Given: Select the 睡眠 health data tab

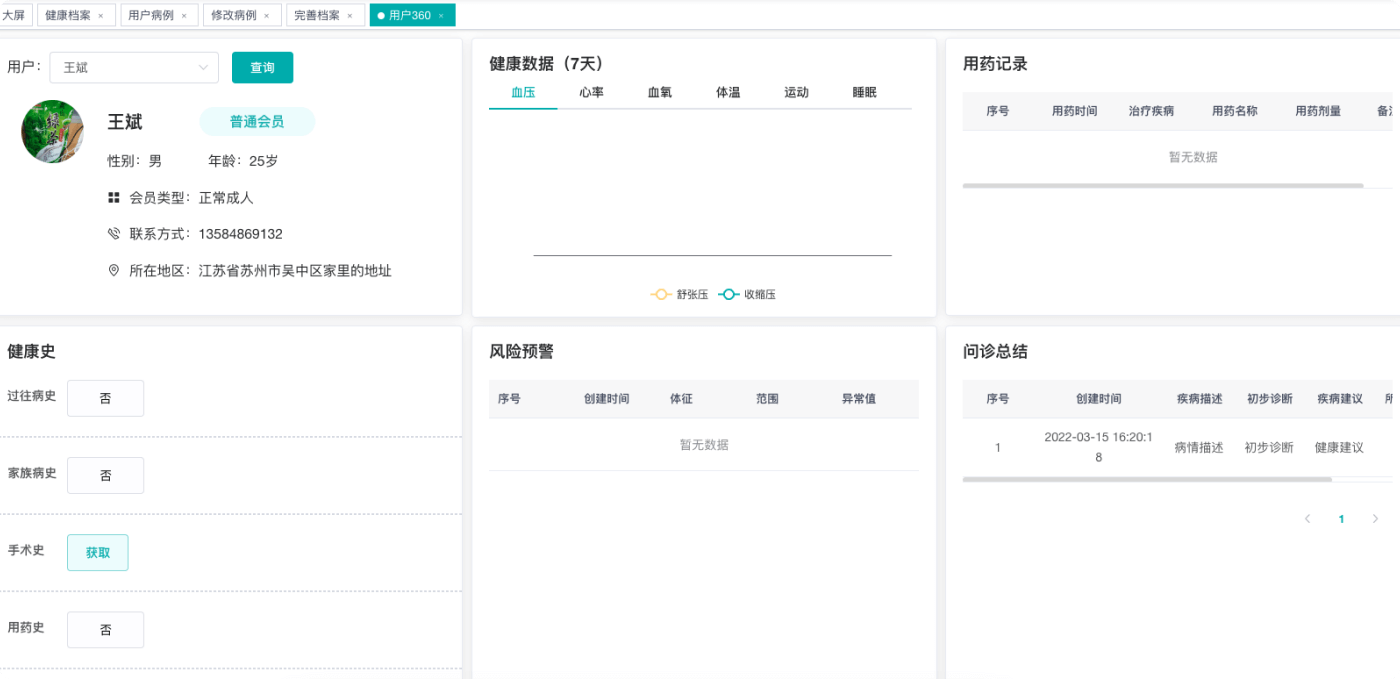Looking at the screenshot, I should pyautogui.click(x=864, y=93).
